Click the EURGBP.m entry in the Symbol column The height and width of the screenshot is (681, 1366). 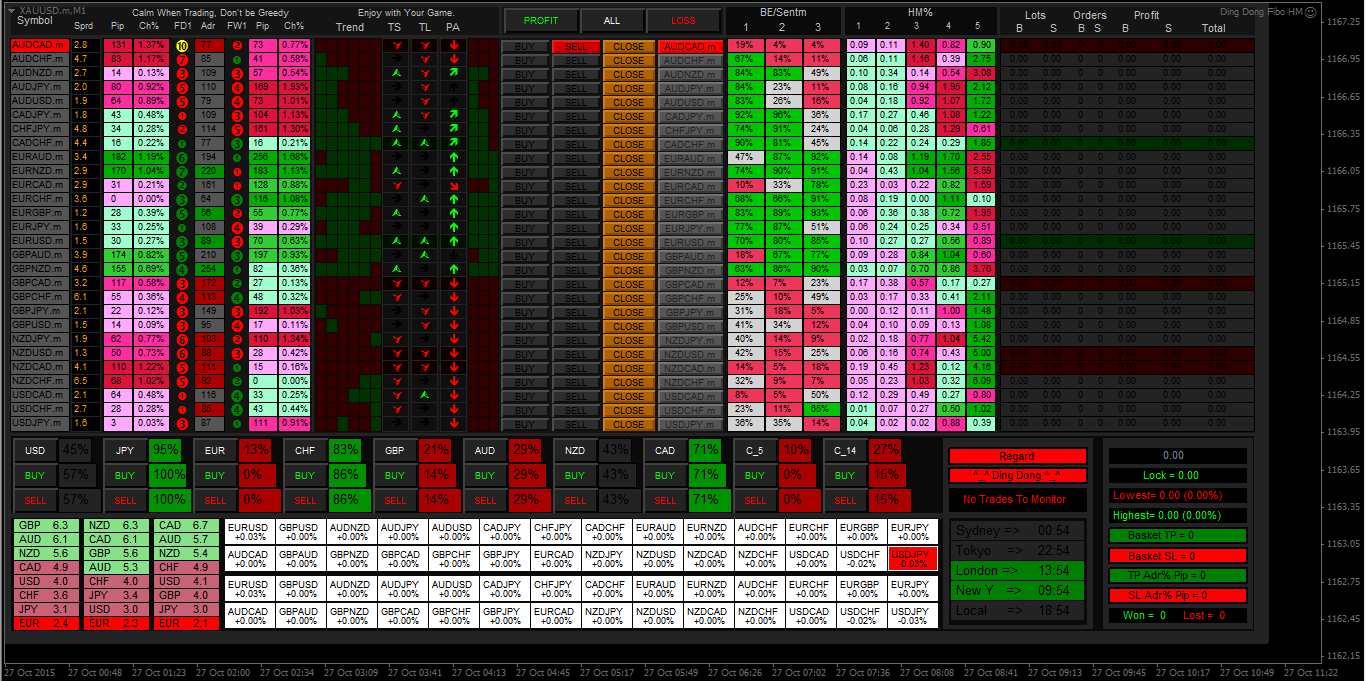(39, 214)
